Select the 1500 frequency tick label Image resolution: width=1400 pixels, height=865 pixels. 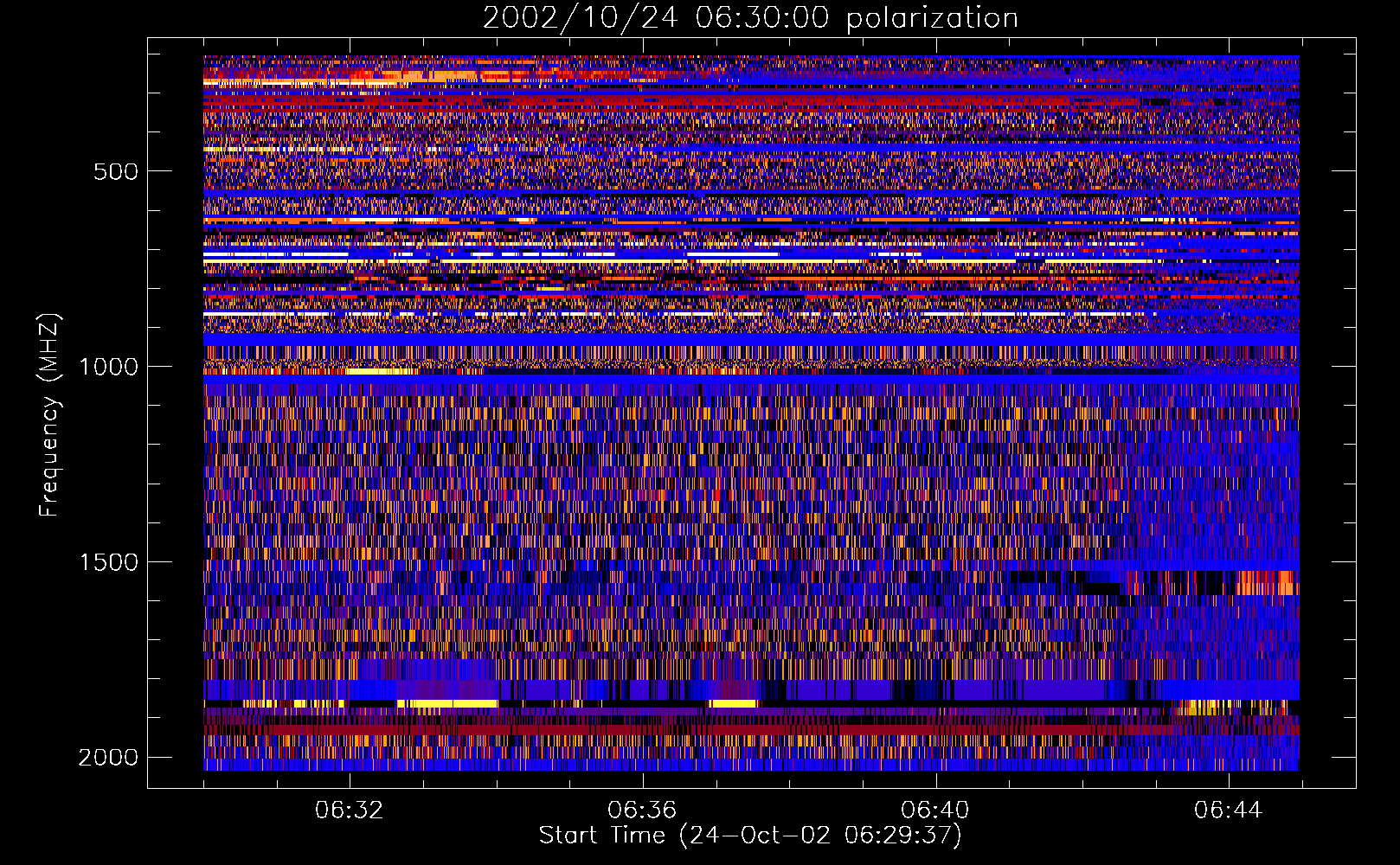tap(108, 562)
